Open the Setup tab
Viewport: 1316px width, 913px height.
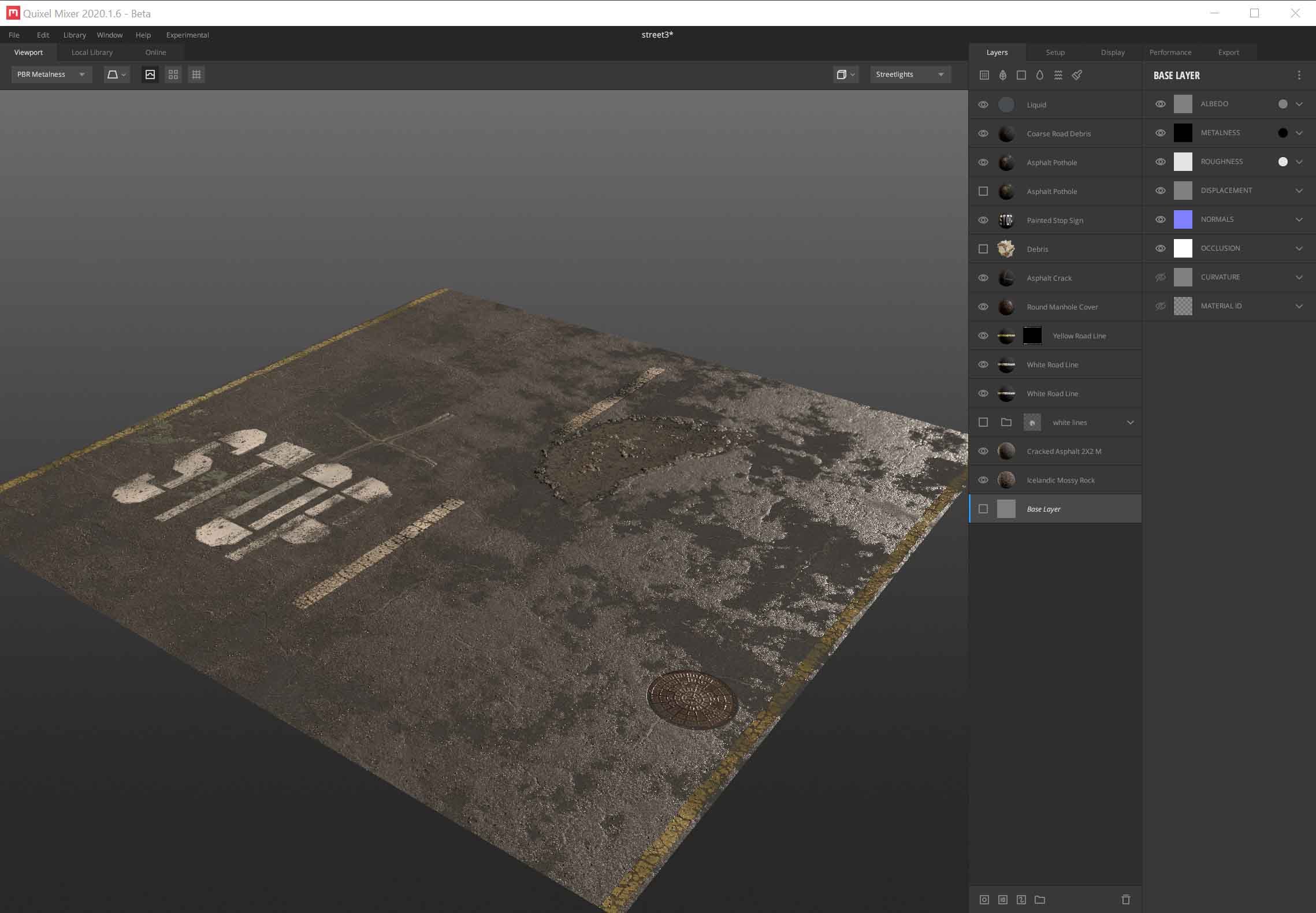click(x=1055, y=52)
